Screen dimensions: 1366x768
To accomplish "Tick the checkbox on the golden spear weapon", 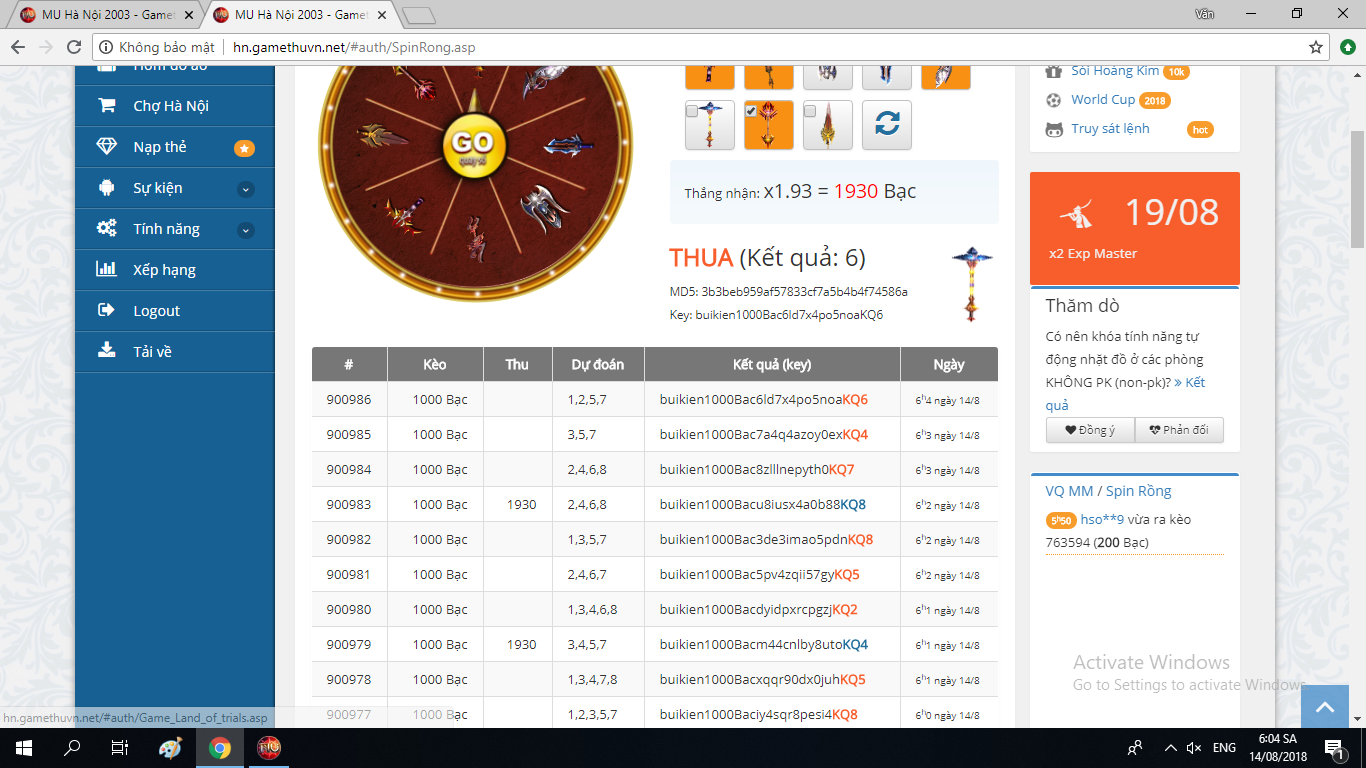I will pyautogui.click(x=811, y=111).
